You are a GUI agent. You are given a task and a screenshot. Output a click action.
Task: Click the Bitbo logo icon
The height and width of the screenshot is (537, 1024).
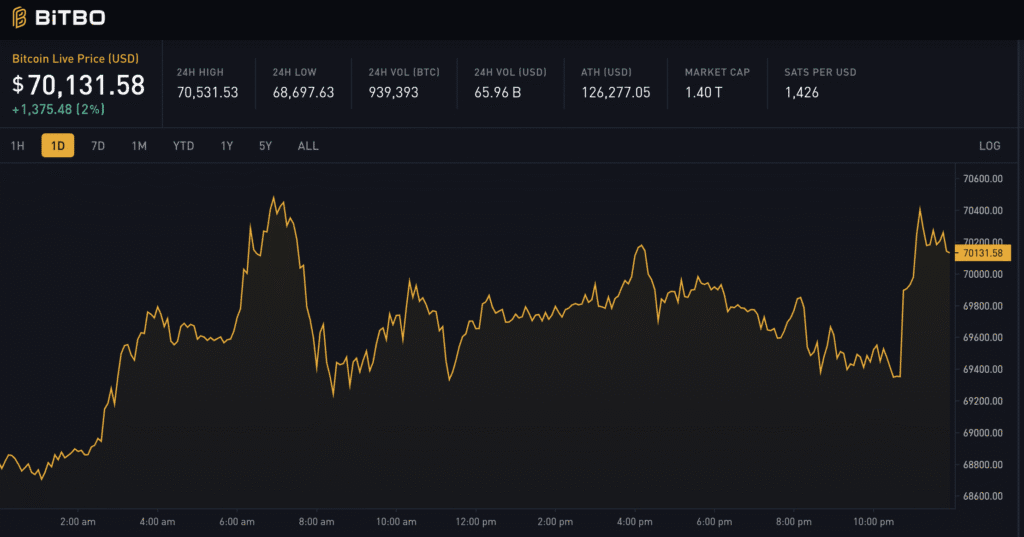click(x=19, y=18)
